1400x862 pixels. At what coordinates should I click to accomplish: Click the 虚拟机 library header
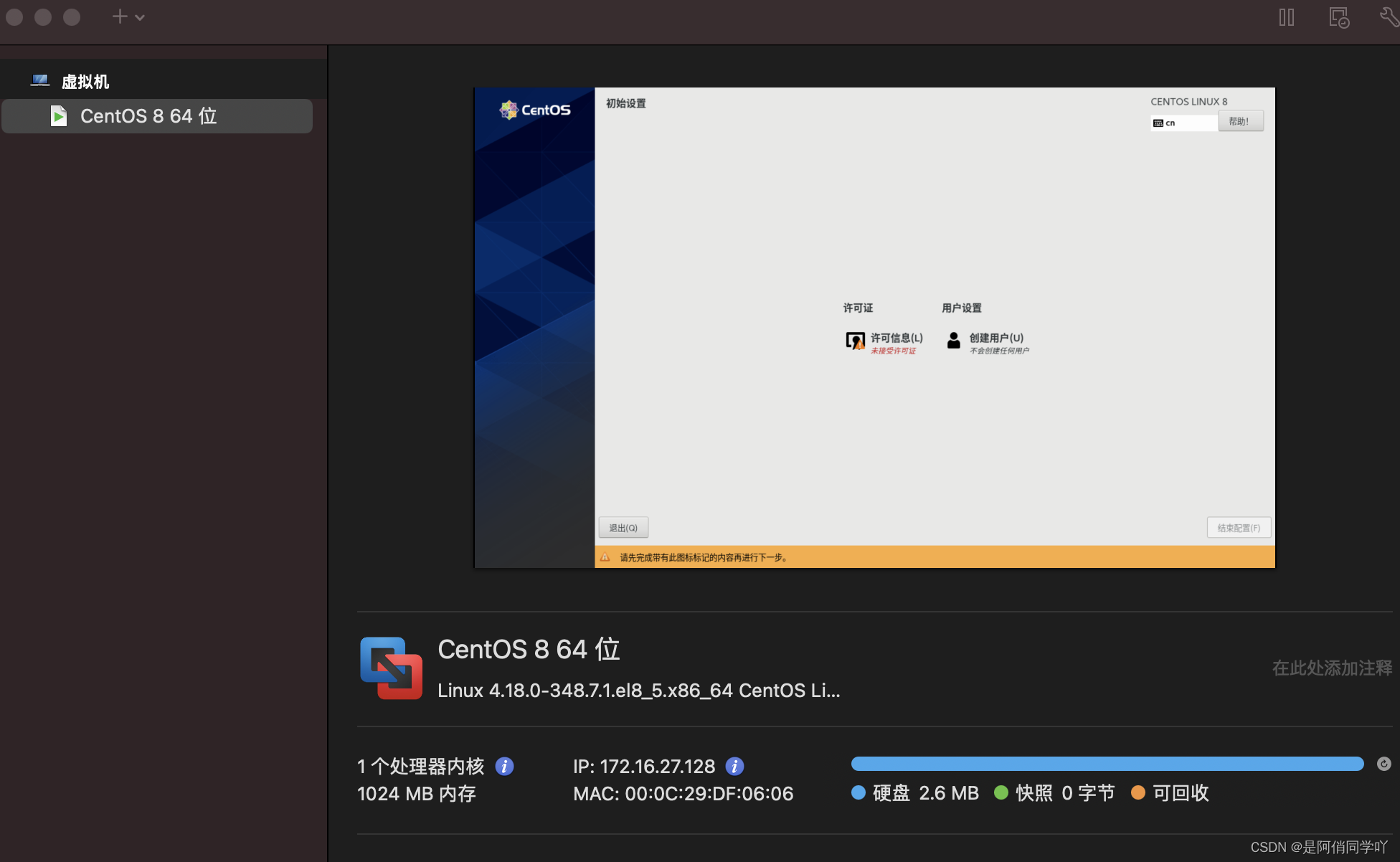[x=85, y=82]
